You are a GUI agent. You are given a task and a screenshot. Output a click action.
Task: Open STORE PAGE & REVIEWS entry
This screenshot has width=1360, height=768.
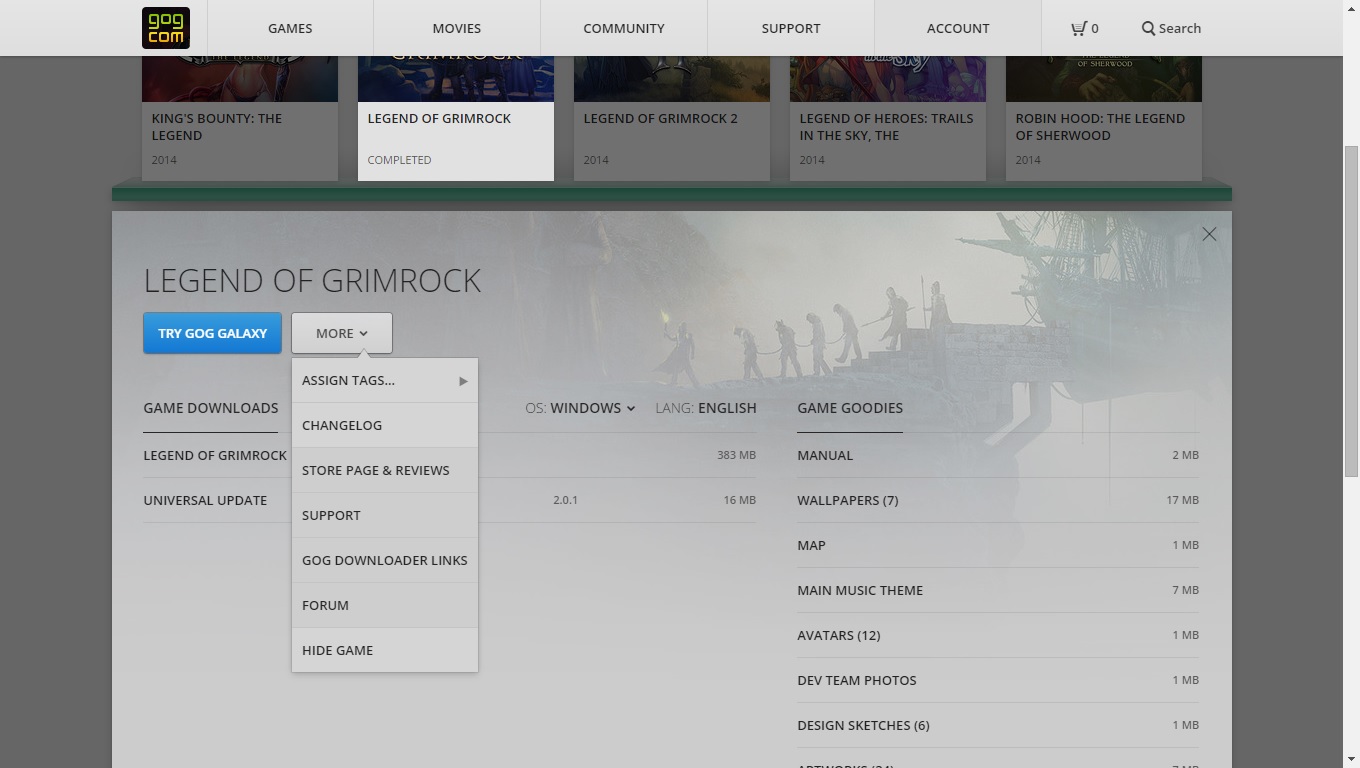(385, 470)
